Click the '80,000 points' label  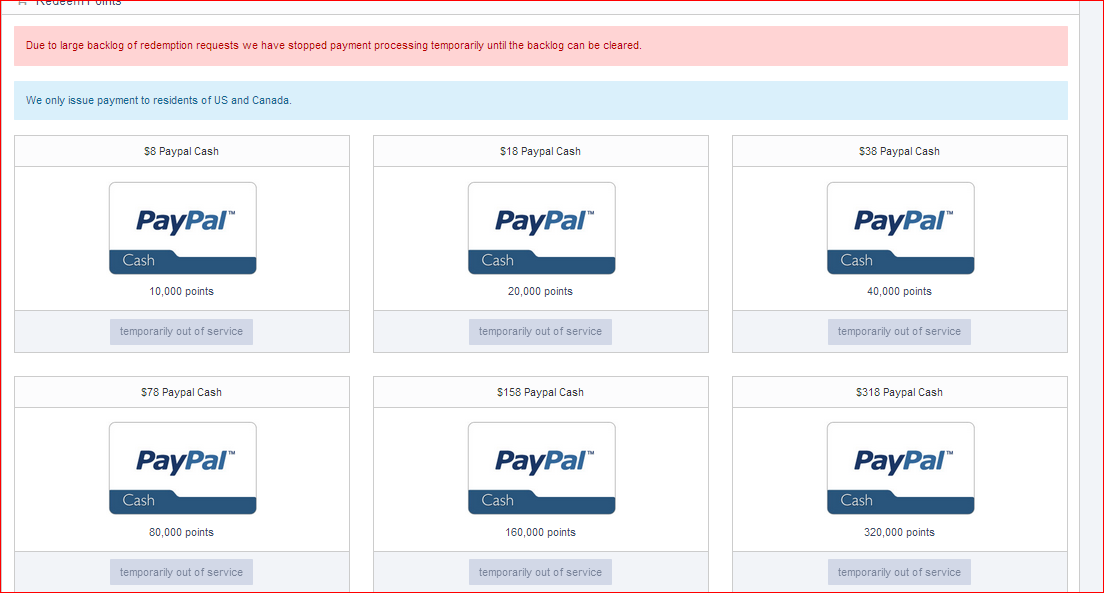pyautogui.click(x=181, y=532)
